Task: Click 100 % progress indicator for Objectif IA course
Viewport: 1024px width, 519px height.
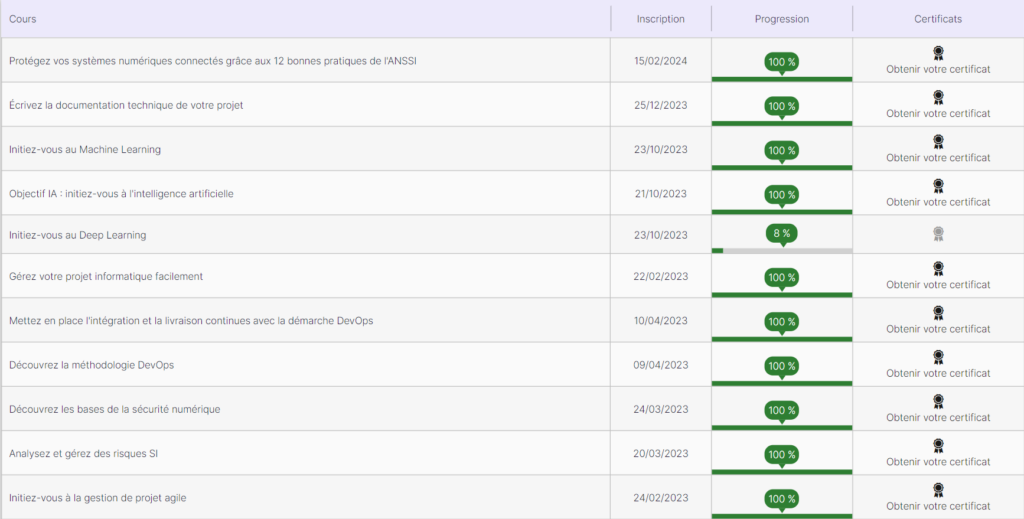Action: [x=782, y=195]
